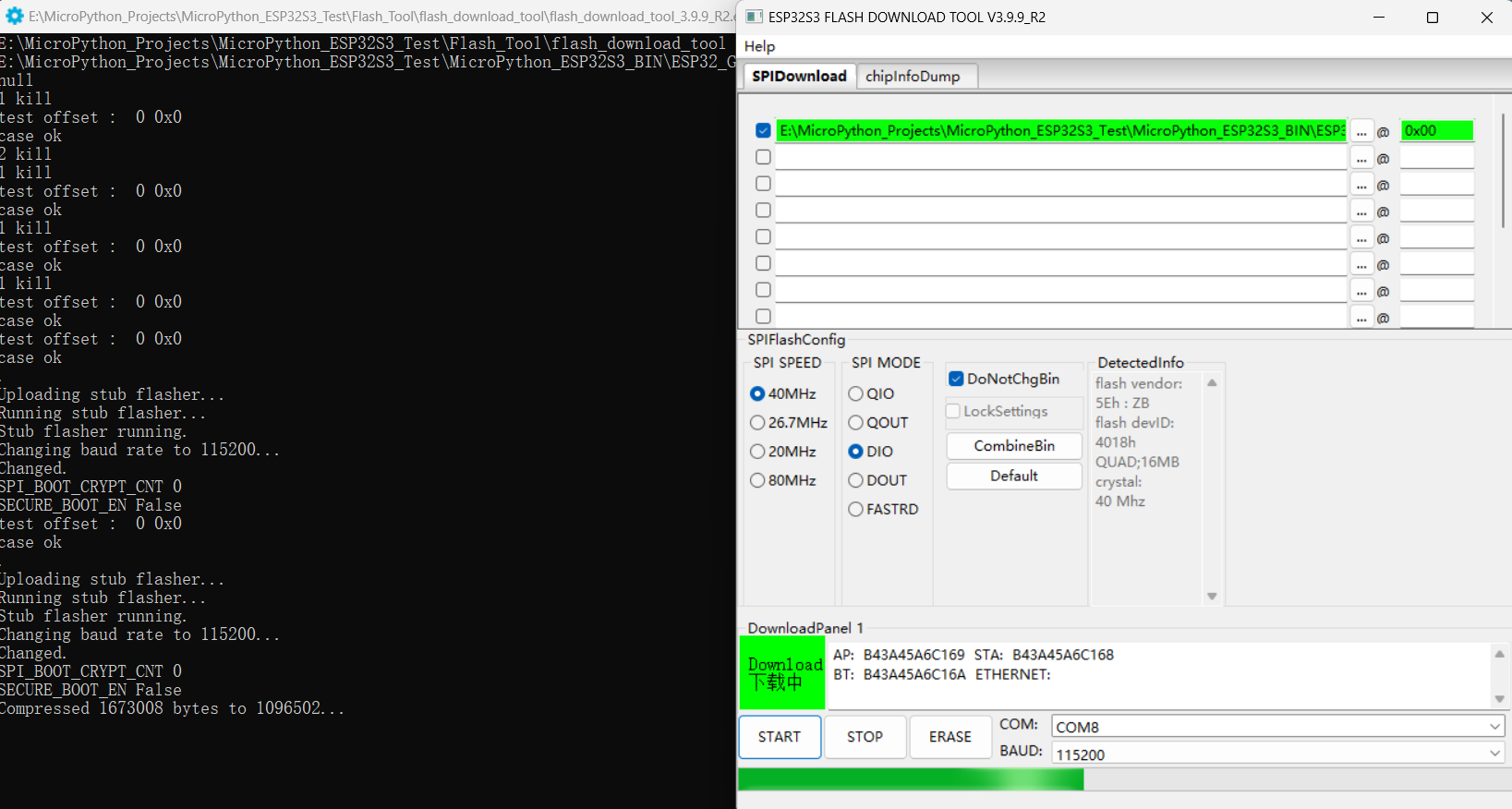
Task: Browse file for the first firmware row
Action: [x=1361, y=131]
